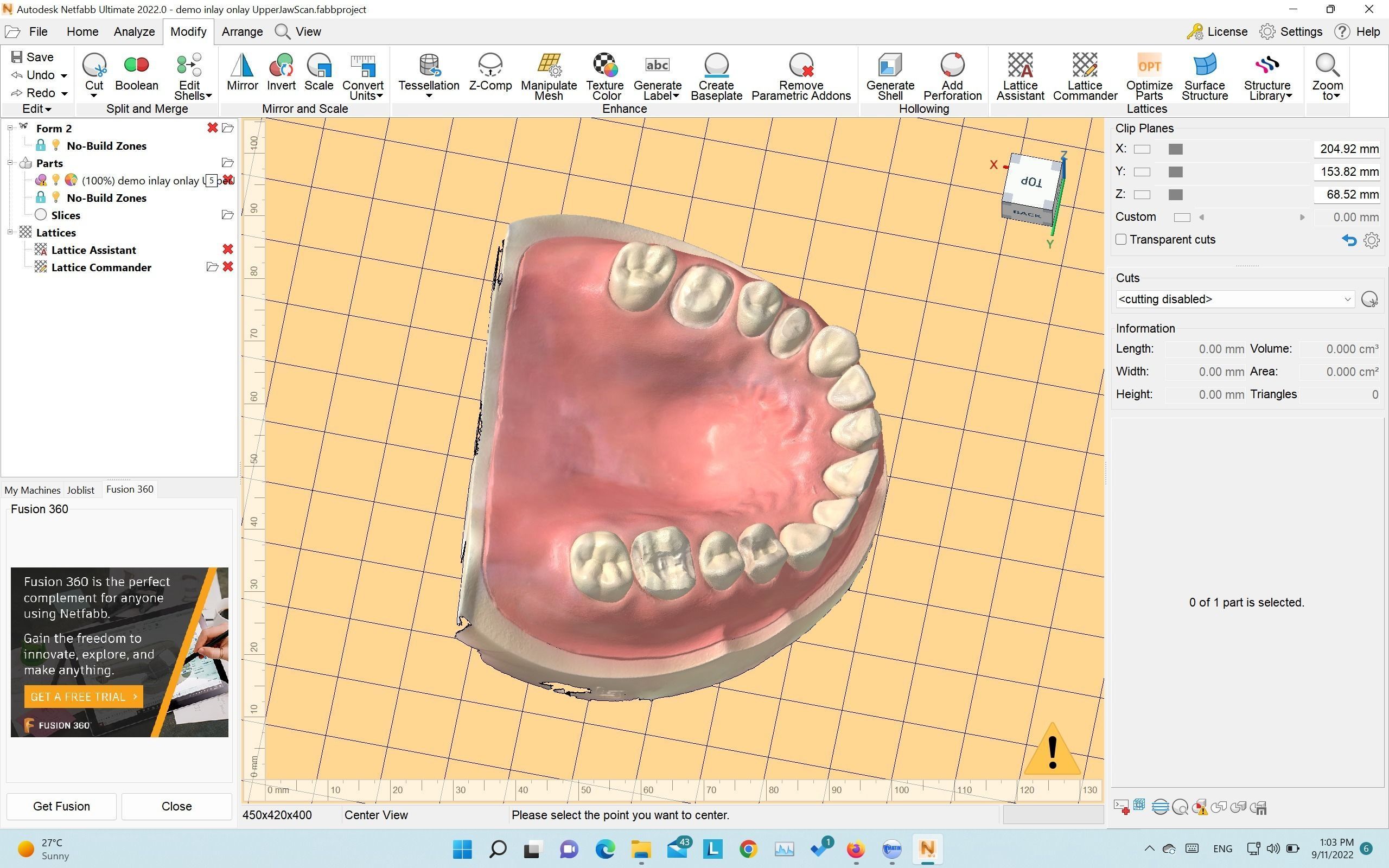Click the magnifier sphere icon in bottom toolbar

(x=1180, y=807)
